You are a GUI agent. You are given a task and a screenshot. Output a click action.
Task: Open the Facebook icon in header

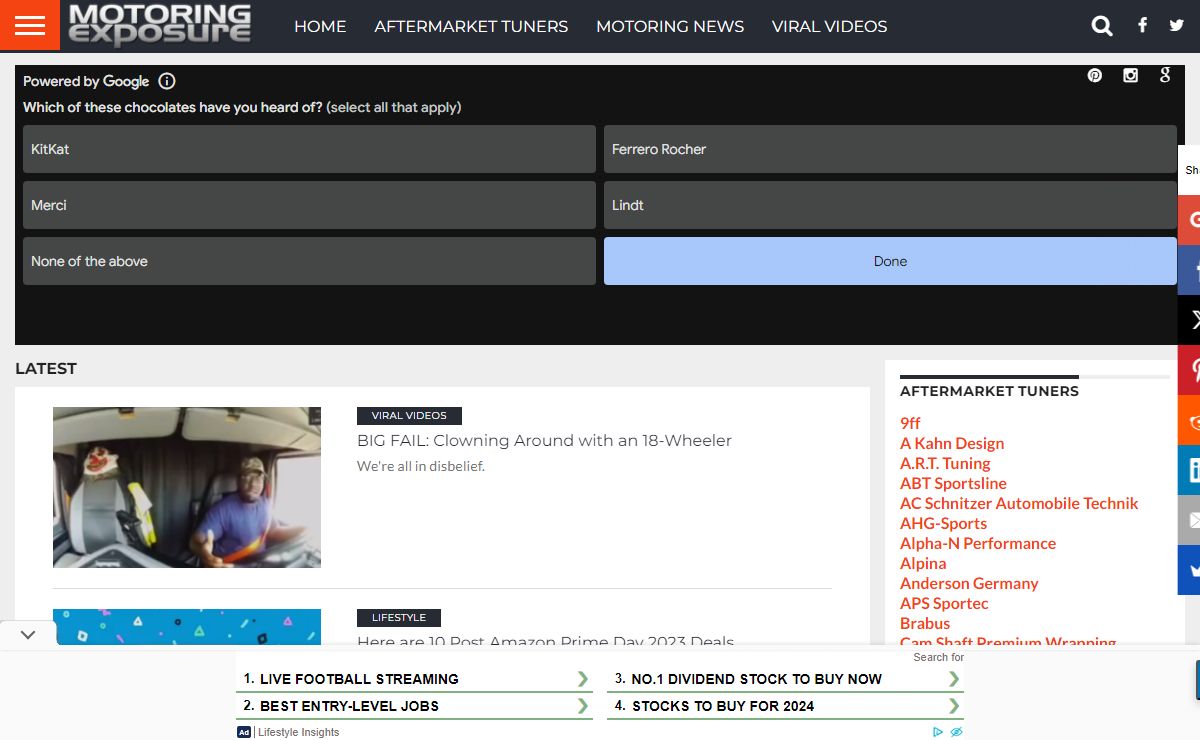coord(1142,26)
